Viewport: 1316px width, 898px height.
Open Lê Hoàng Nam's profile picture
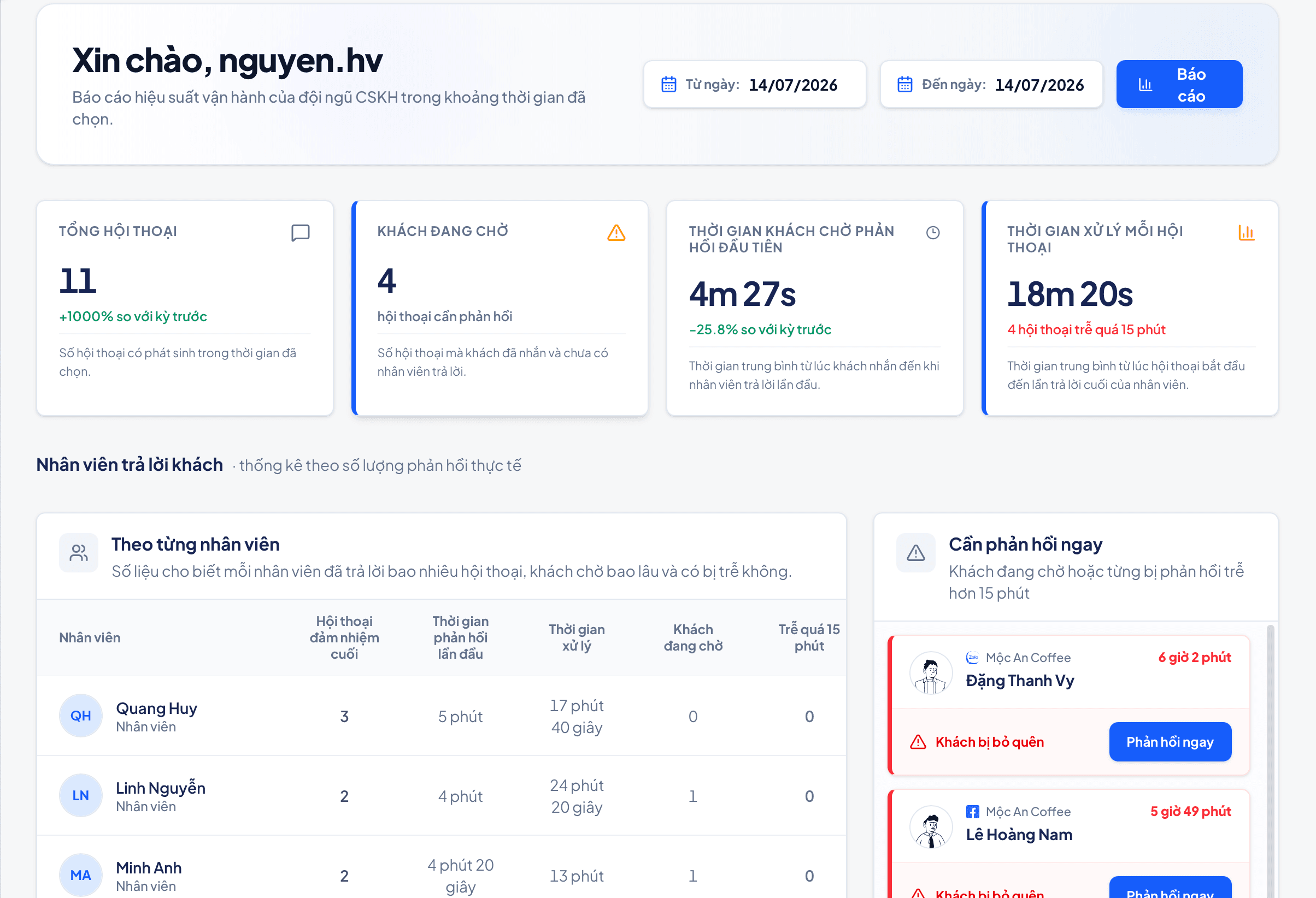(x=931, y=826)
